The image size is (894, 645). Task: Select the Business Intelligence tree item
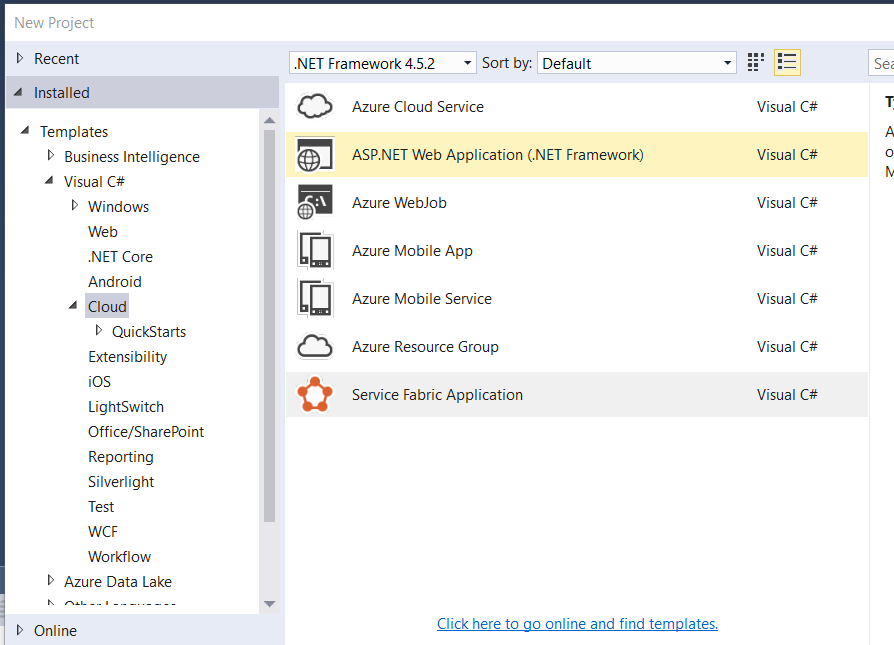(132, 157)
